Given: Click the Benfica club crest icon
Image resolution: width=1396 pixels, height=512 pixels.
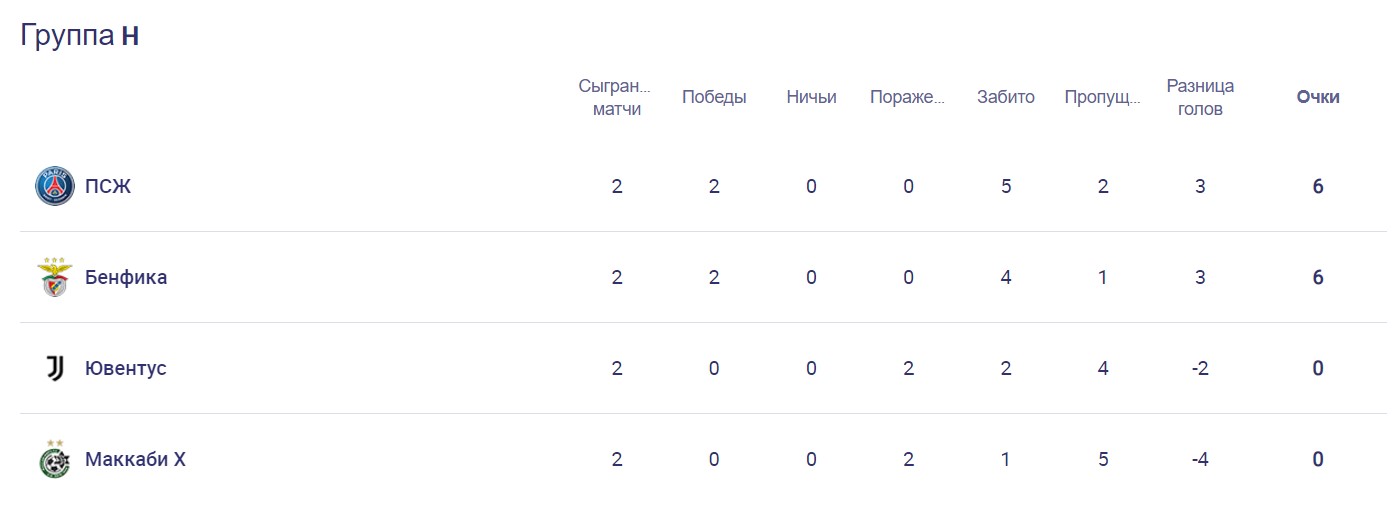Looking at the screenshot, I should coord(55,278).
